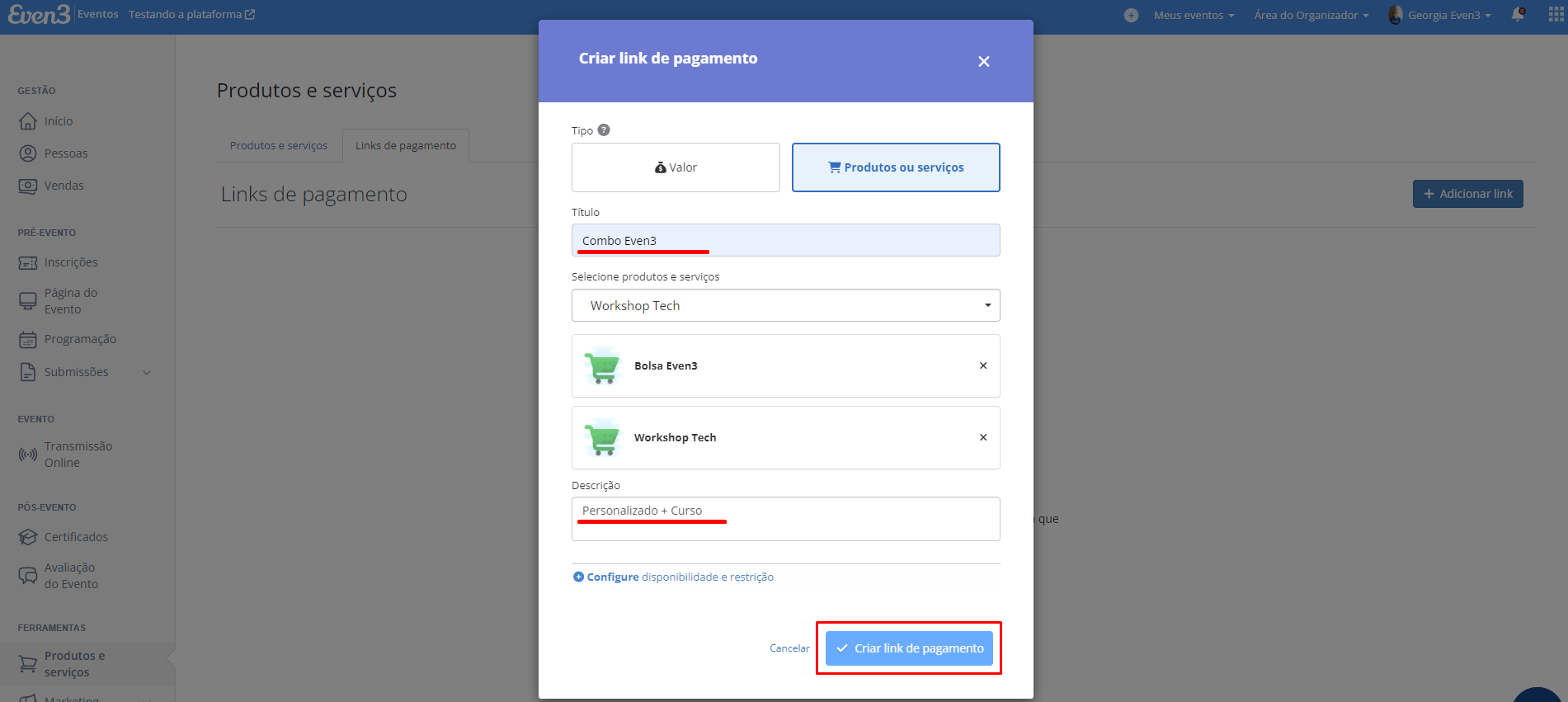This screenshot has width=1568, height=702.
Task: Open the apps grid icon
Action: pyautogui.click(x=1556, y=15)
